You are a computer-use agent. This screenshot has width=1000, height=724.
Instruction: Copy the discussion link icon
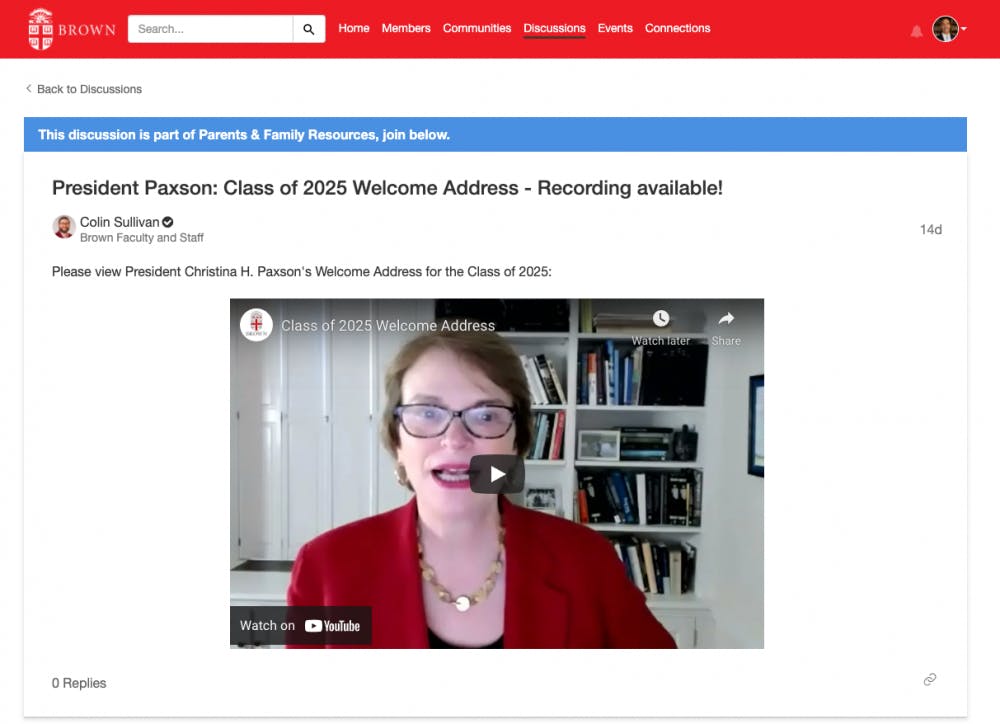pyautogui.click(x=930, y=679)
